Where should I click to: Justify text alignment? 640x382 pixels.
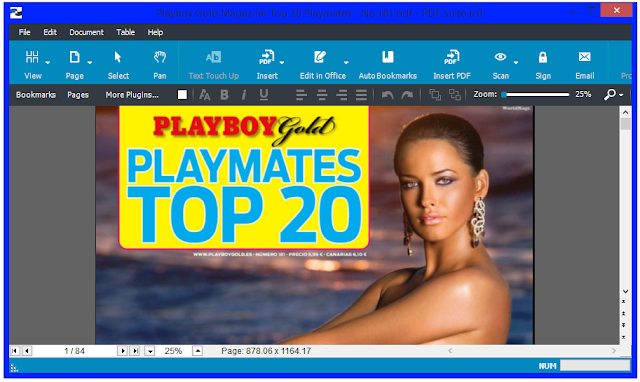[361, 95]
